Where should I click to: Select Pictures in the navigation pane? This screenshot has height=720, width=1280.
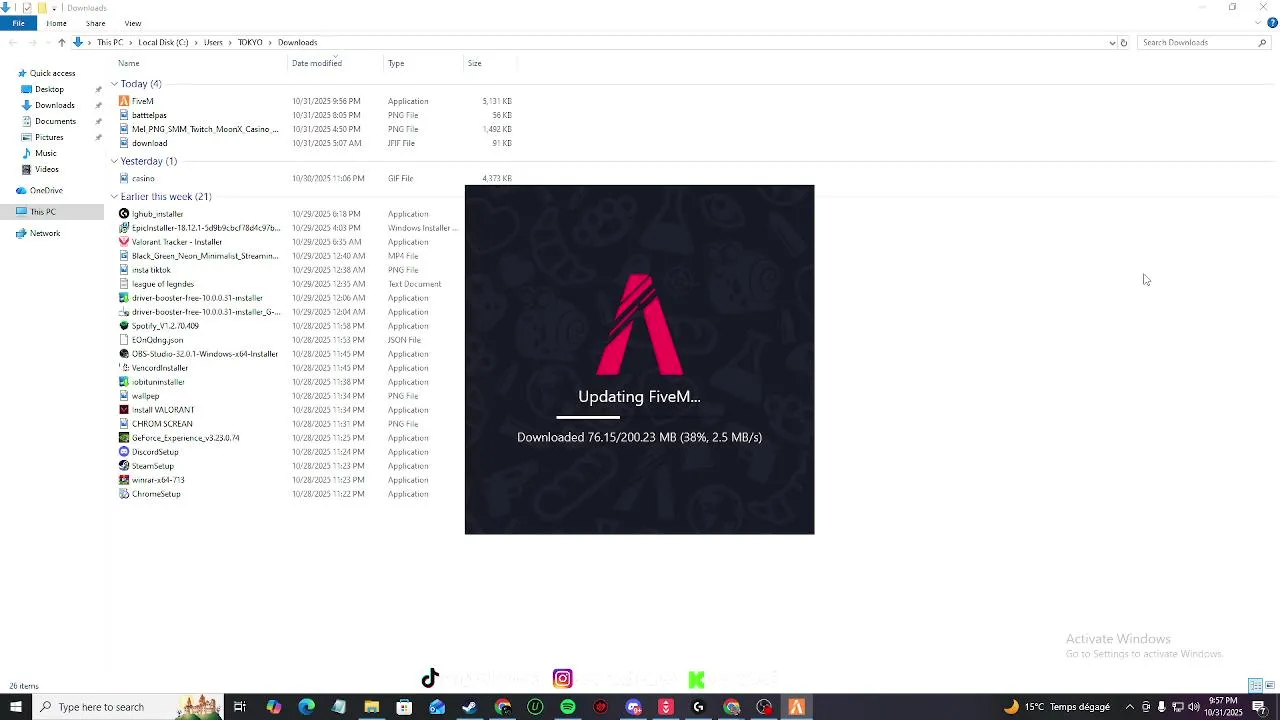[49, 137]
